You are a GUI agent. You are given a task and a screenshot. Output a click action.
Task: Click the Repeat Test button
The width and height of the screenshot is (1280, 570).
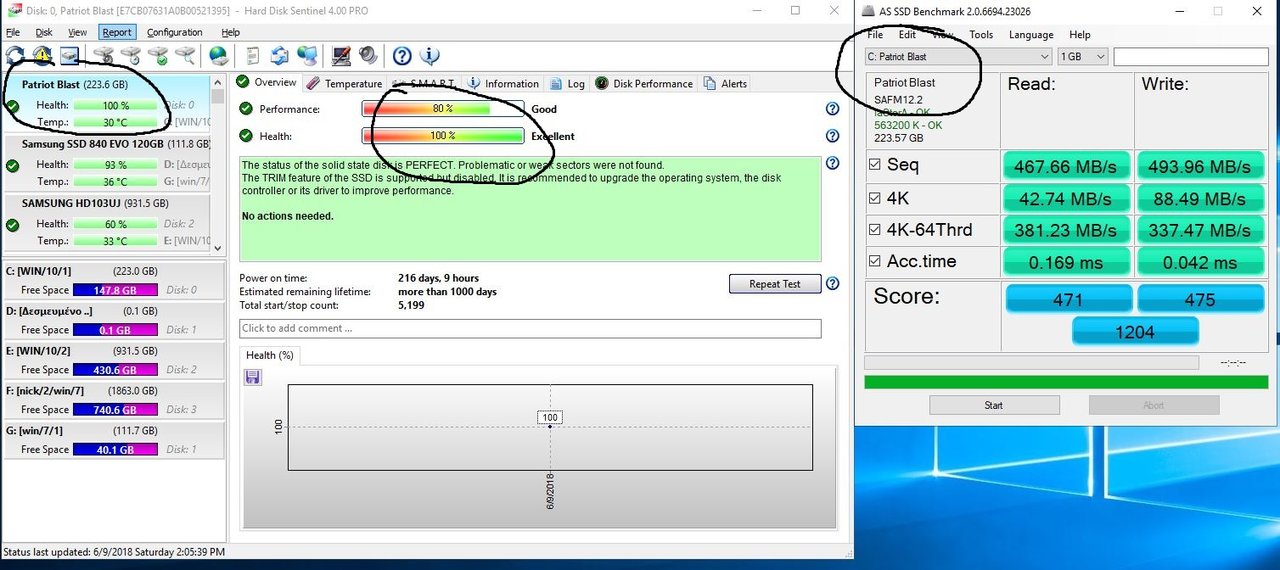tap(775, 284)
